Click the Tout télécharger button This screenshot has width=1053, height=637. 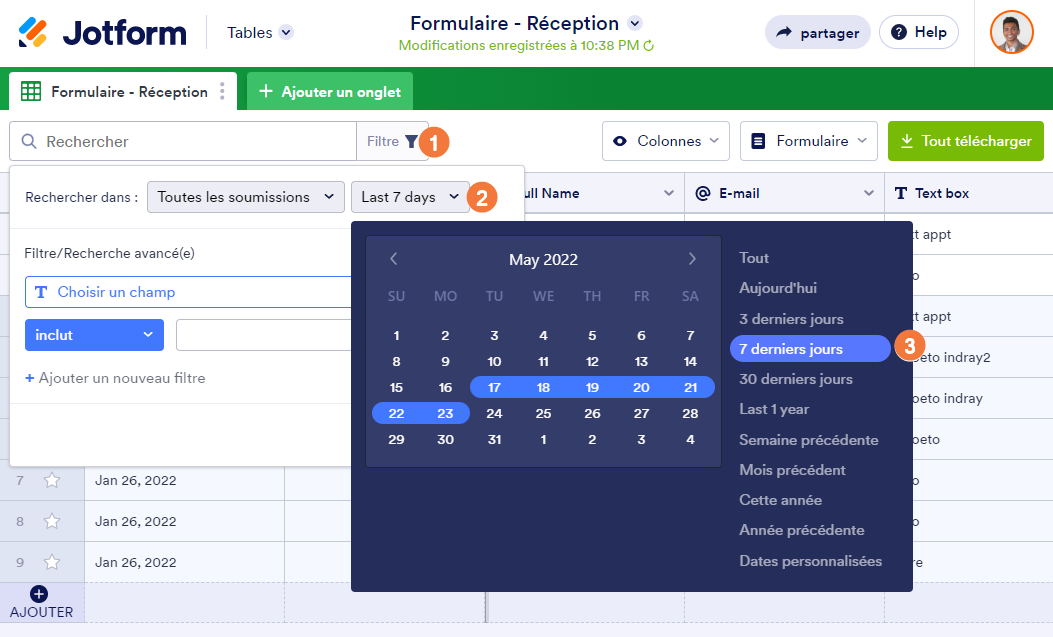[965, 141]
